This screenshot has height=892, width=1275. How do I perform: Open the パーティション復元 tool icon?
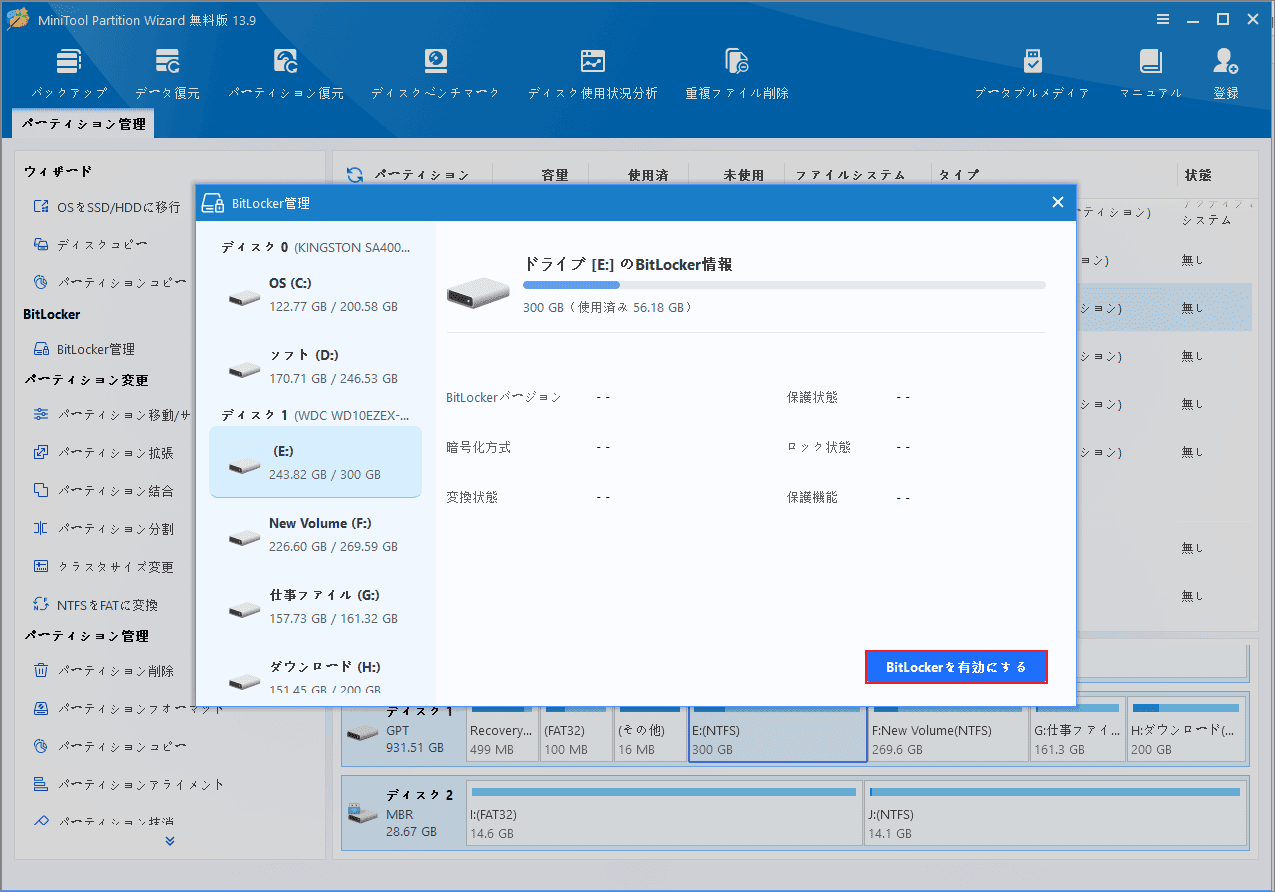click(x=286, y=73)
